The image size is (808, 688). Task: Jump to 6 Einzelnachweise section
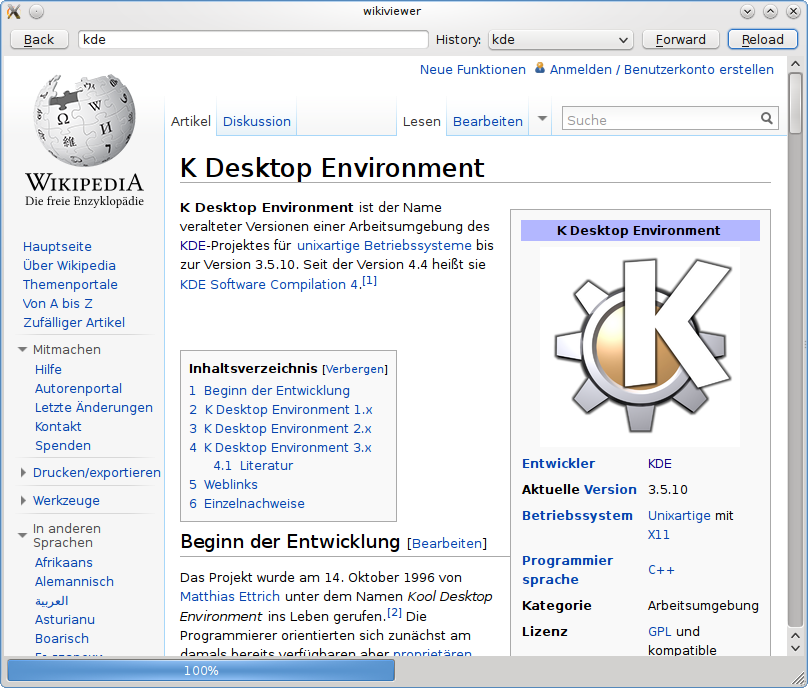247,504
